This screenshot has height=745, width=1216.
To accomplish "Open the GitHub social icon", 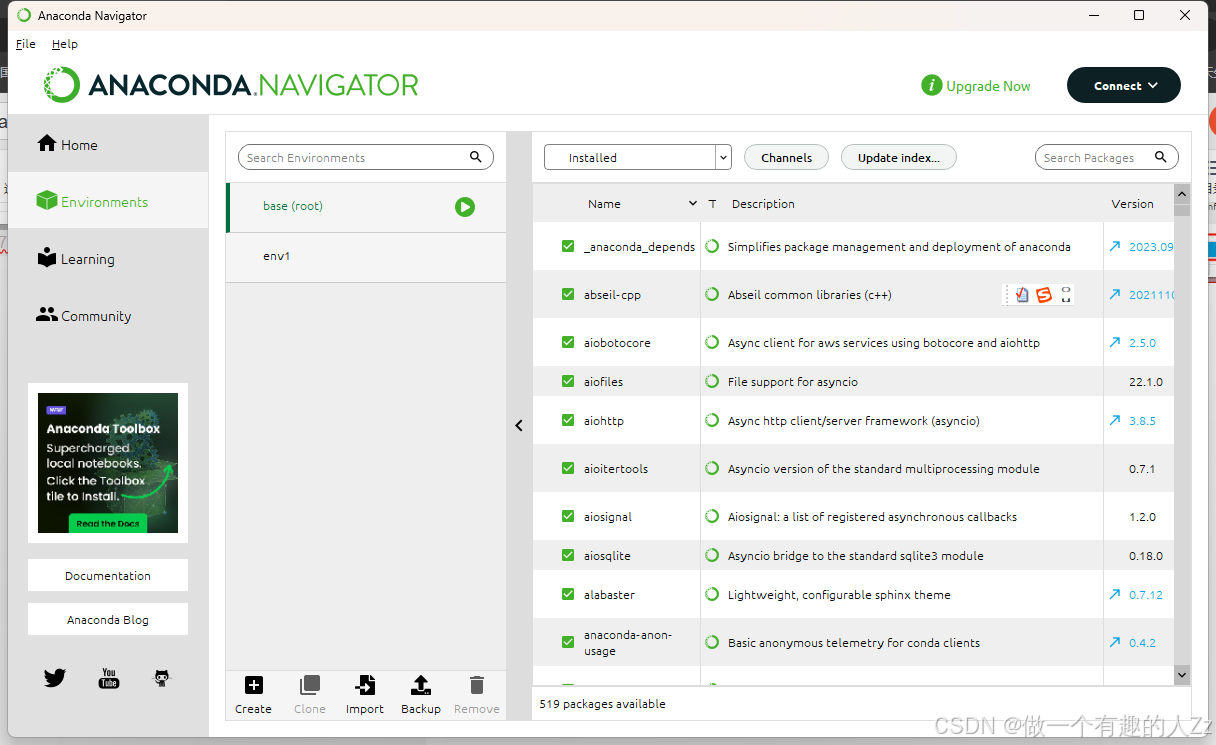I will coord(162,678).
